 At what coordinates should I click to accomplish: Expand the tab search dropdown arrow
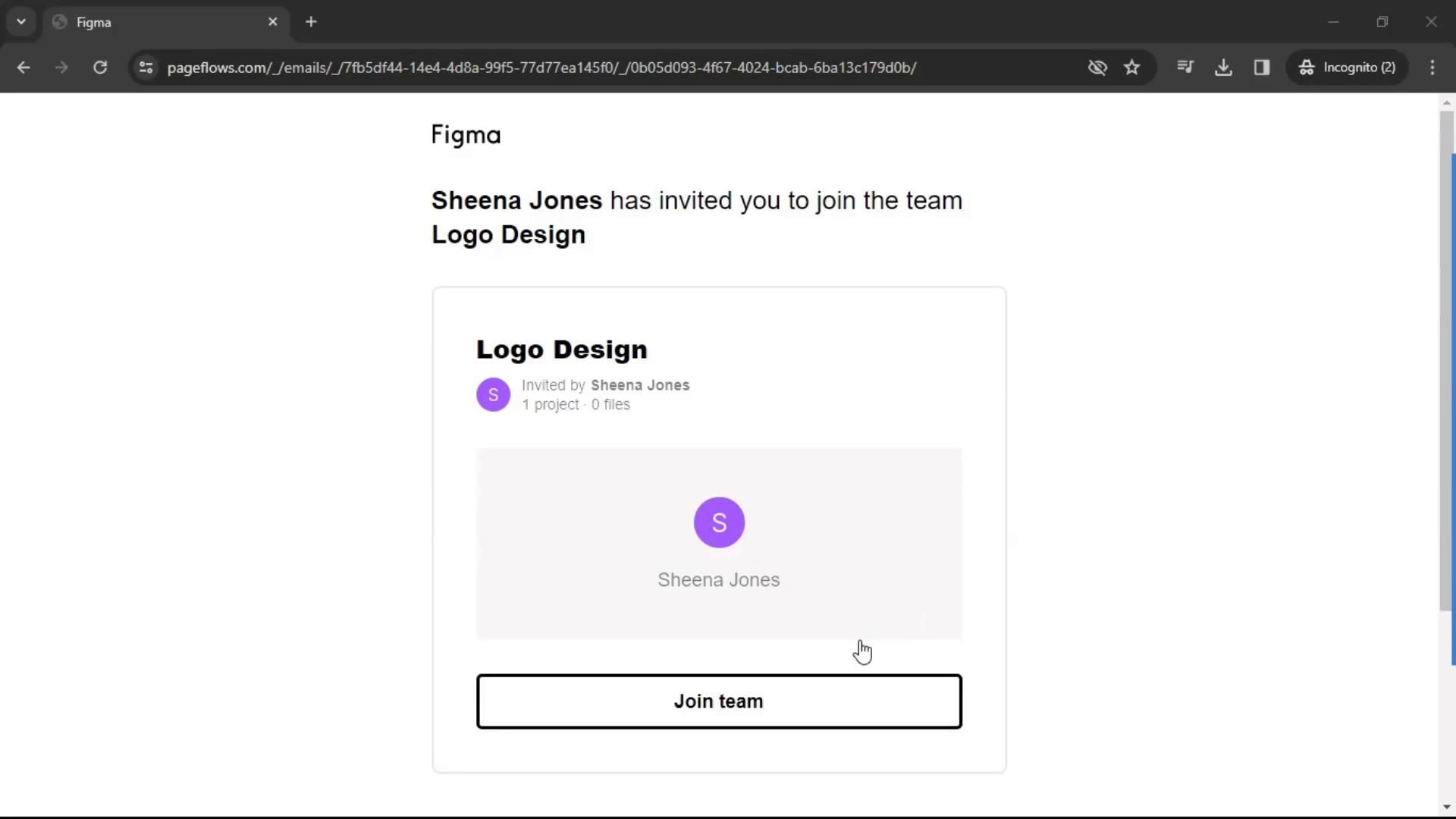21,22
